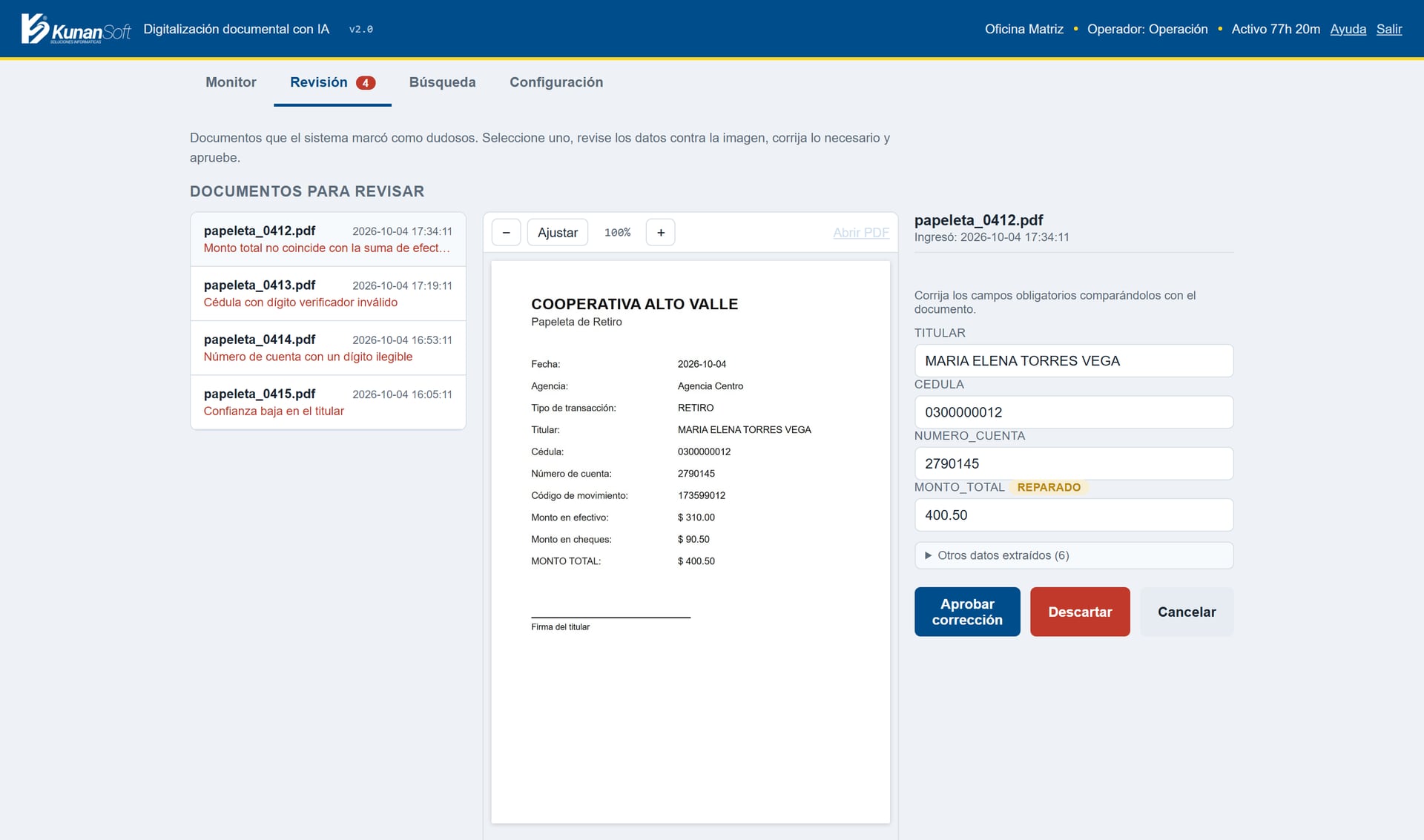Click the Ajustar zoom button
This screenshot has height=840, width=1424.
[557, 232]
